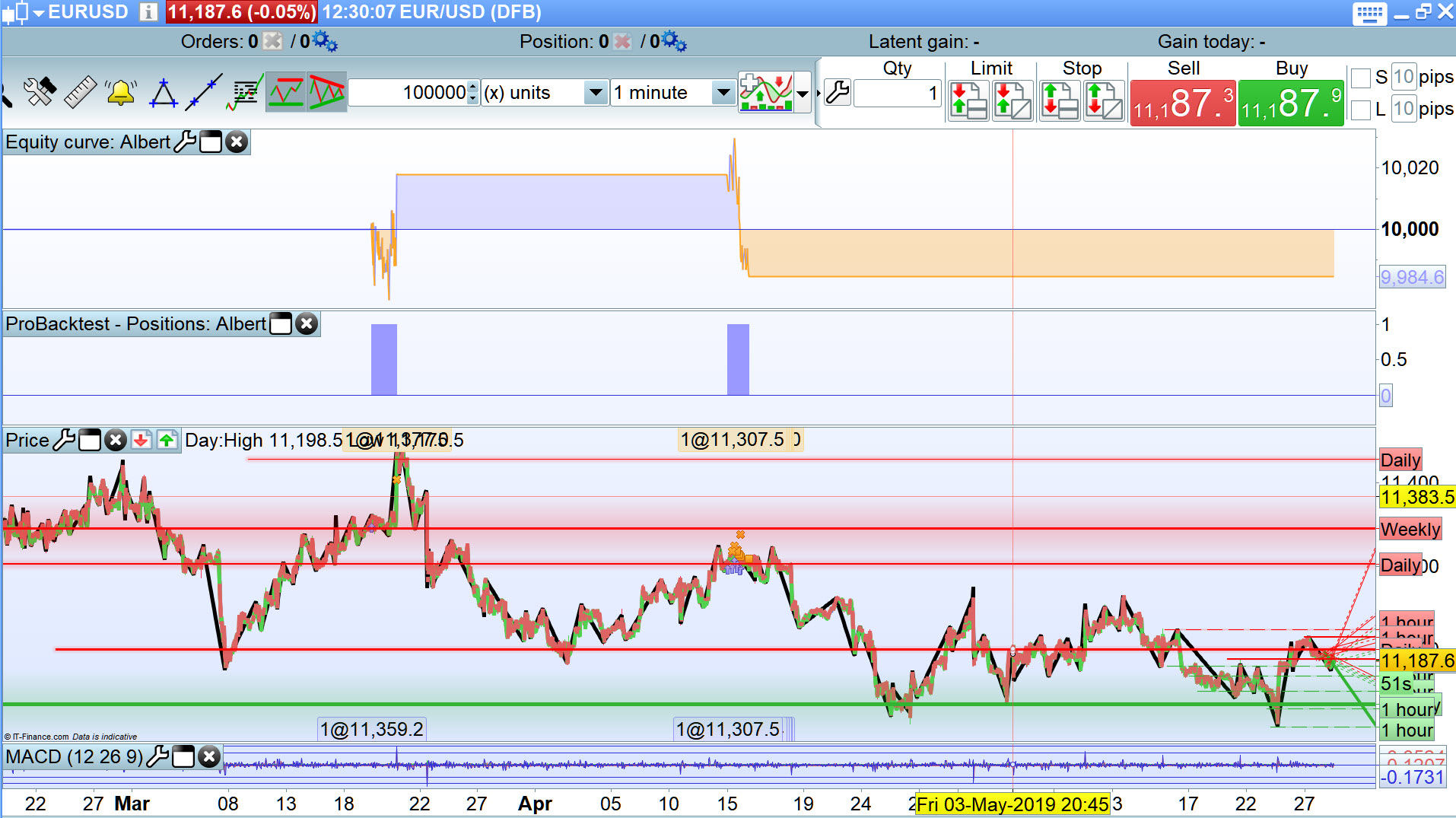Maximize the Price chart panel
Screen dimensions: 1456x818
[x=90, y=440]
